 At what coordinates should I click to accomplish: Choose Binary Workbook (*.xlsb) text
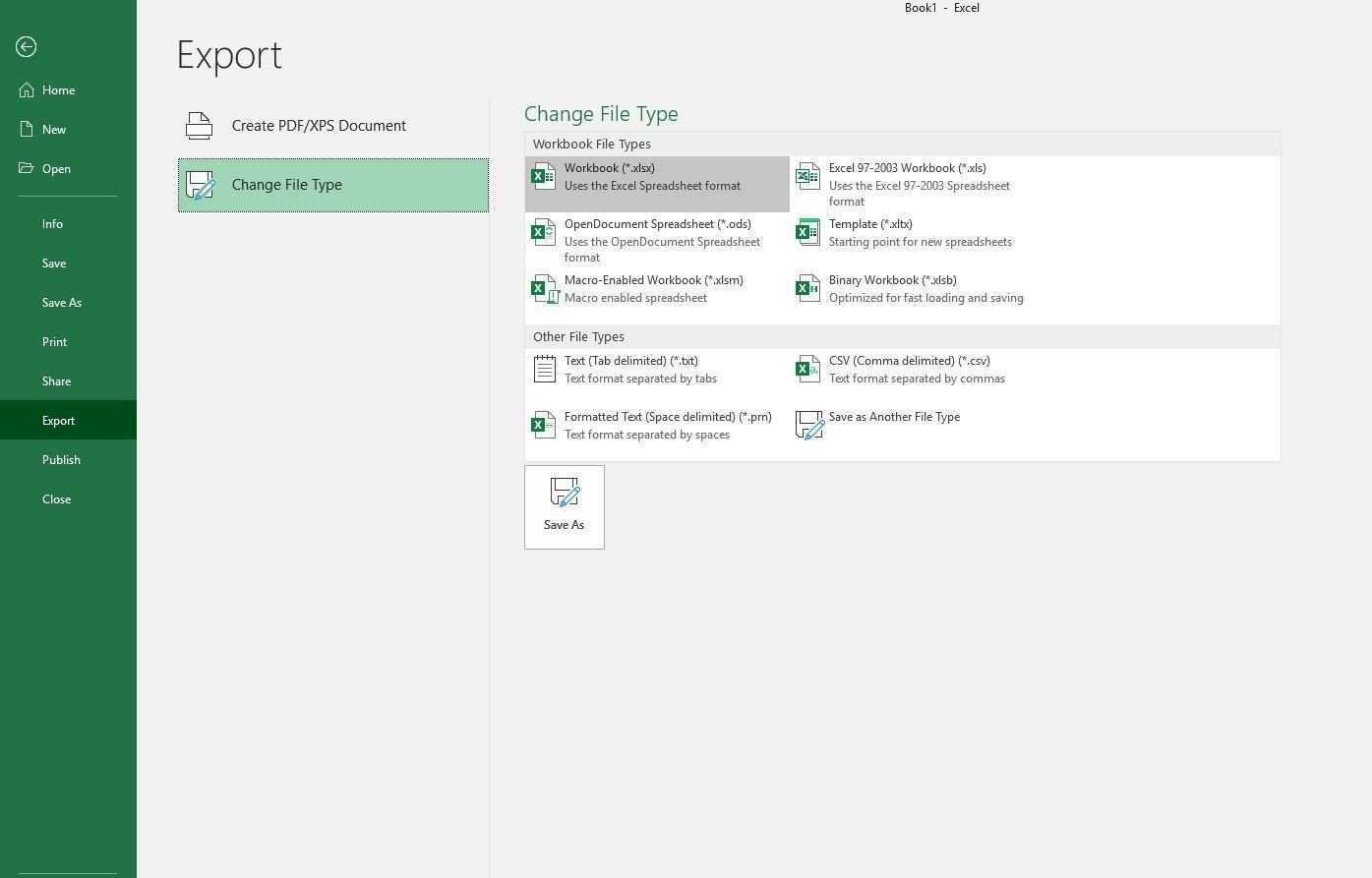[x=893, y=280]
